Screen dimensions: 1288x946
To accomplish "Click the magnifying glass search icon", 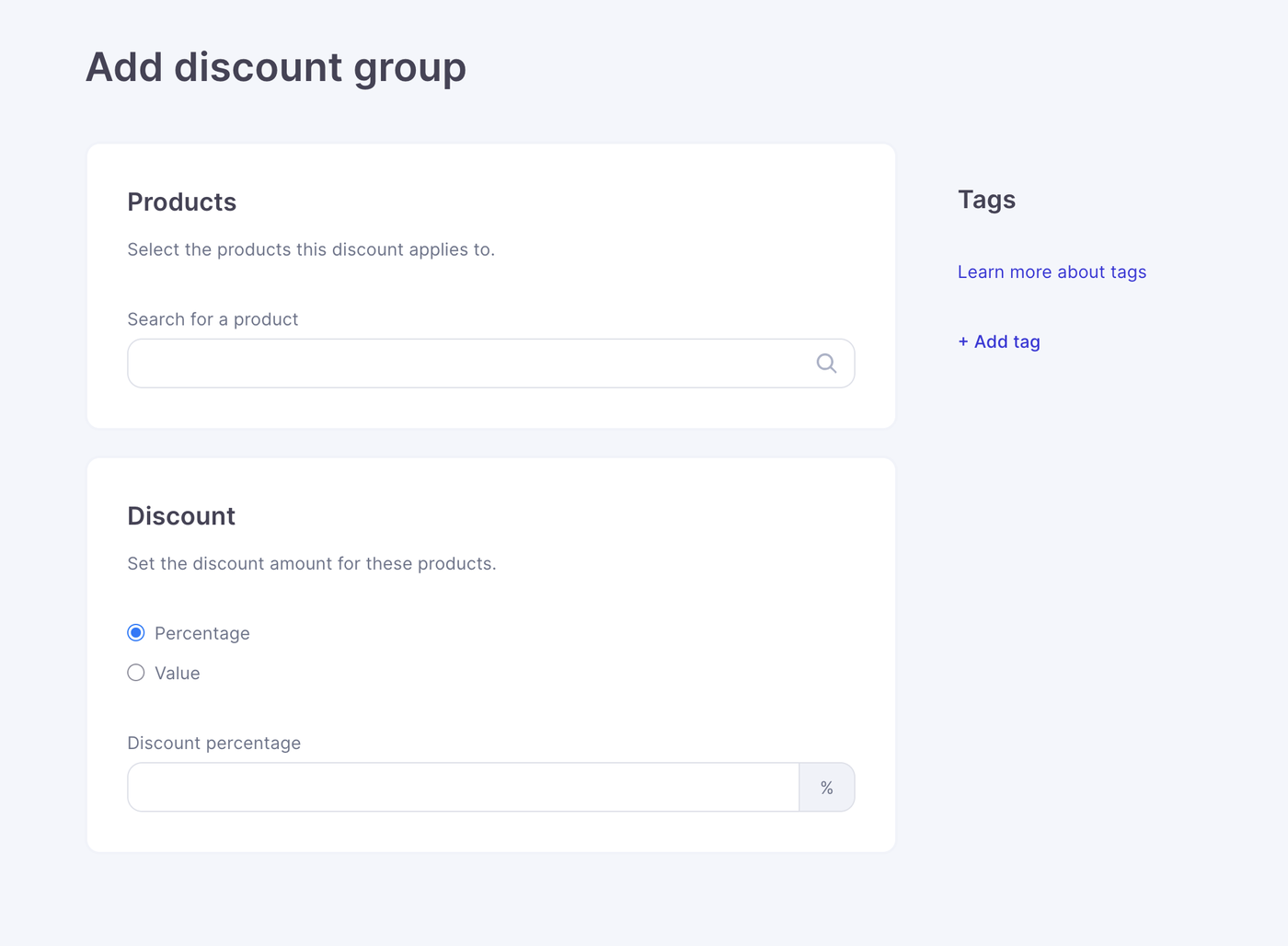I will point(826,363).
